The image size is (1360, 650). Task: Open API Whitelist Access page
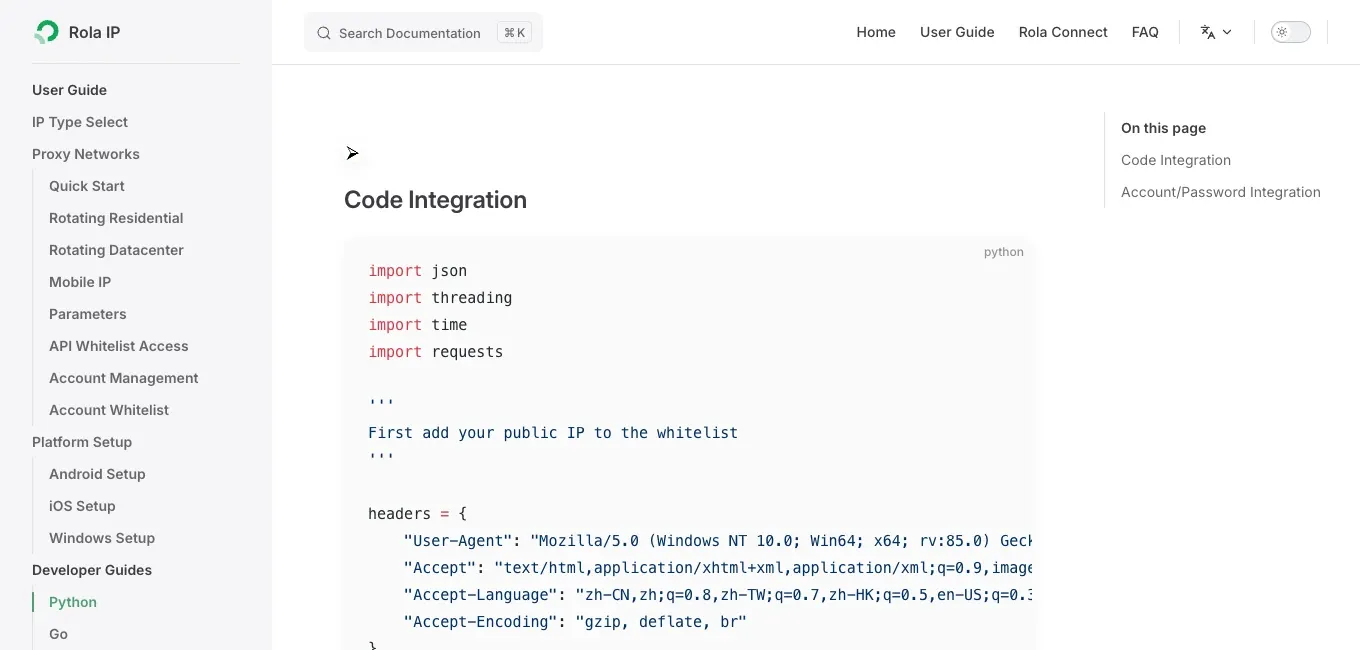coord(119,346)
